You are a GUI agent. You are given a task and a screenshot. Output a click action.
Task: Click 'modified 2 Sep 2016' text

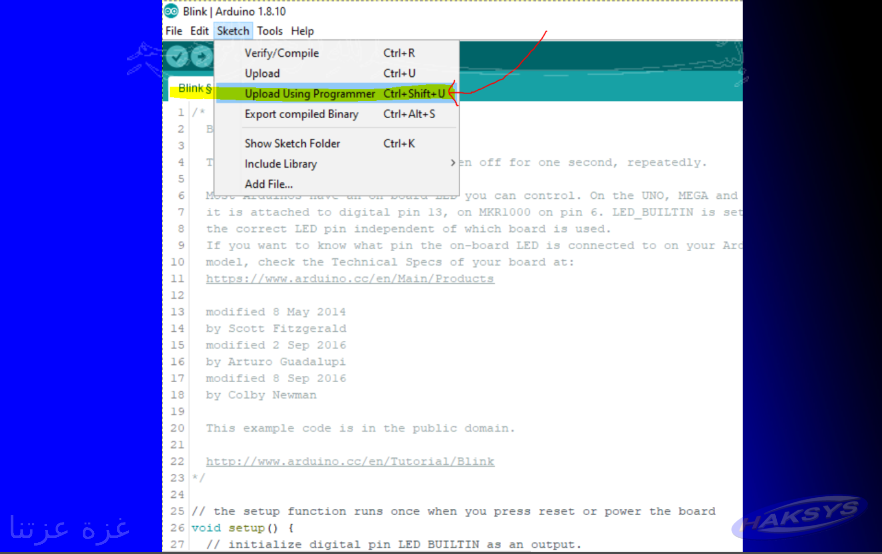tap(276, 345)
